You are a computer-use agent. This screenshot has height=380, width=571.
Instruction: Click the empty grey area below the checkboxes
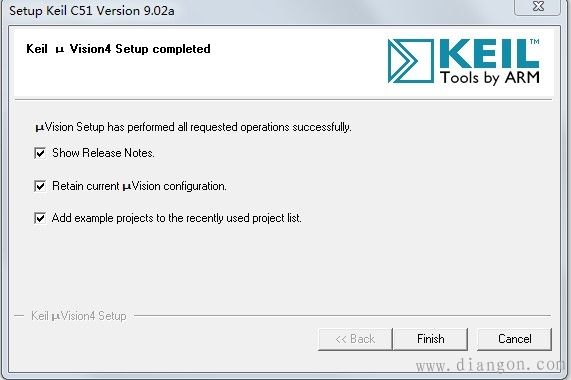click(x=284, y=269)
